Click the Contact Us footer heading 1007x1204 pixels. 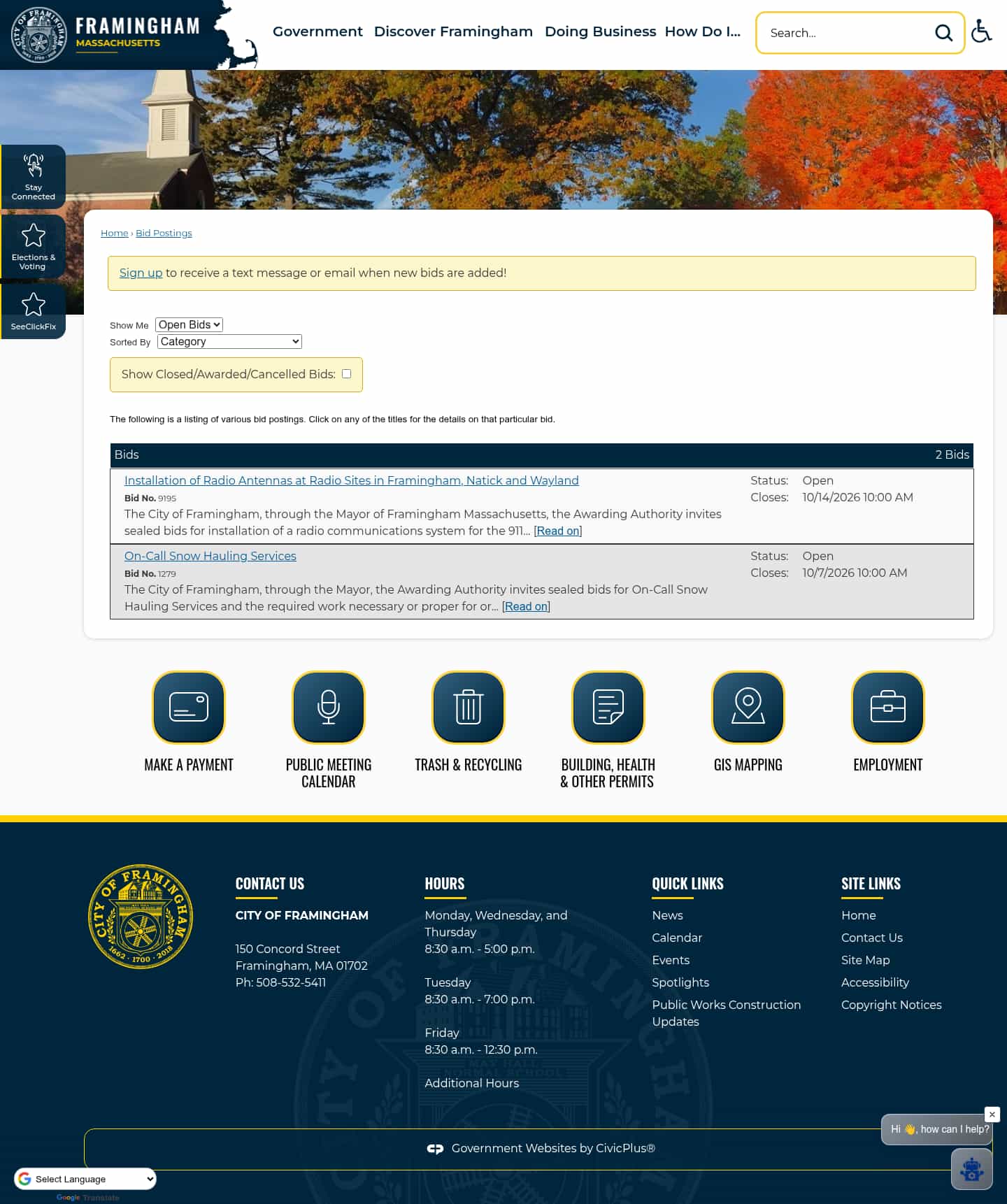point(270,884)
